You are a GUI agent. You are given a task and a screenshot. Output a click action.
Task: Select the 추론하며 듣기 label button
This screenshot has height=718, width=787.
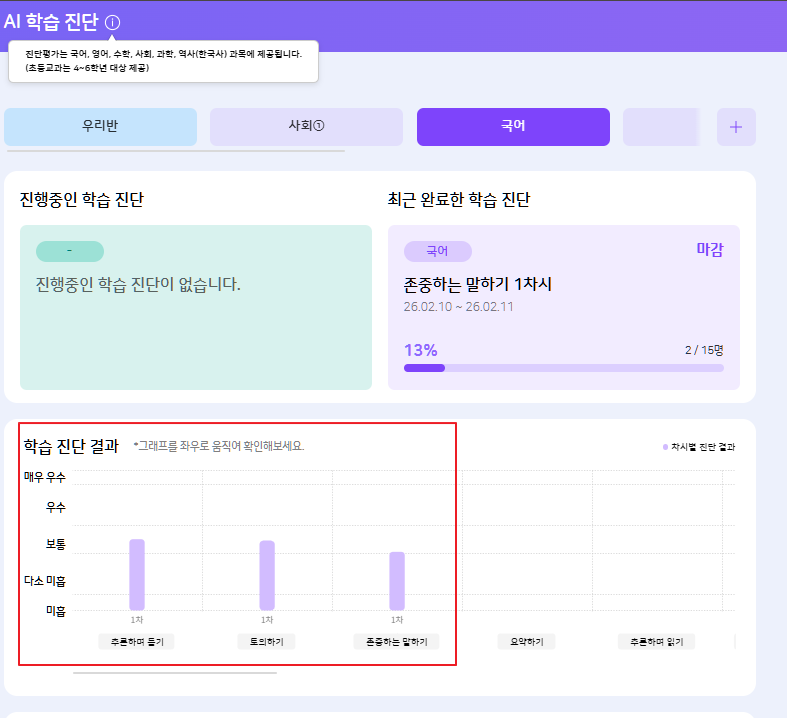136,642
